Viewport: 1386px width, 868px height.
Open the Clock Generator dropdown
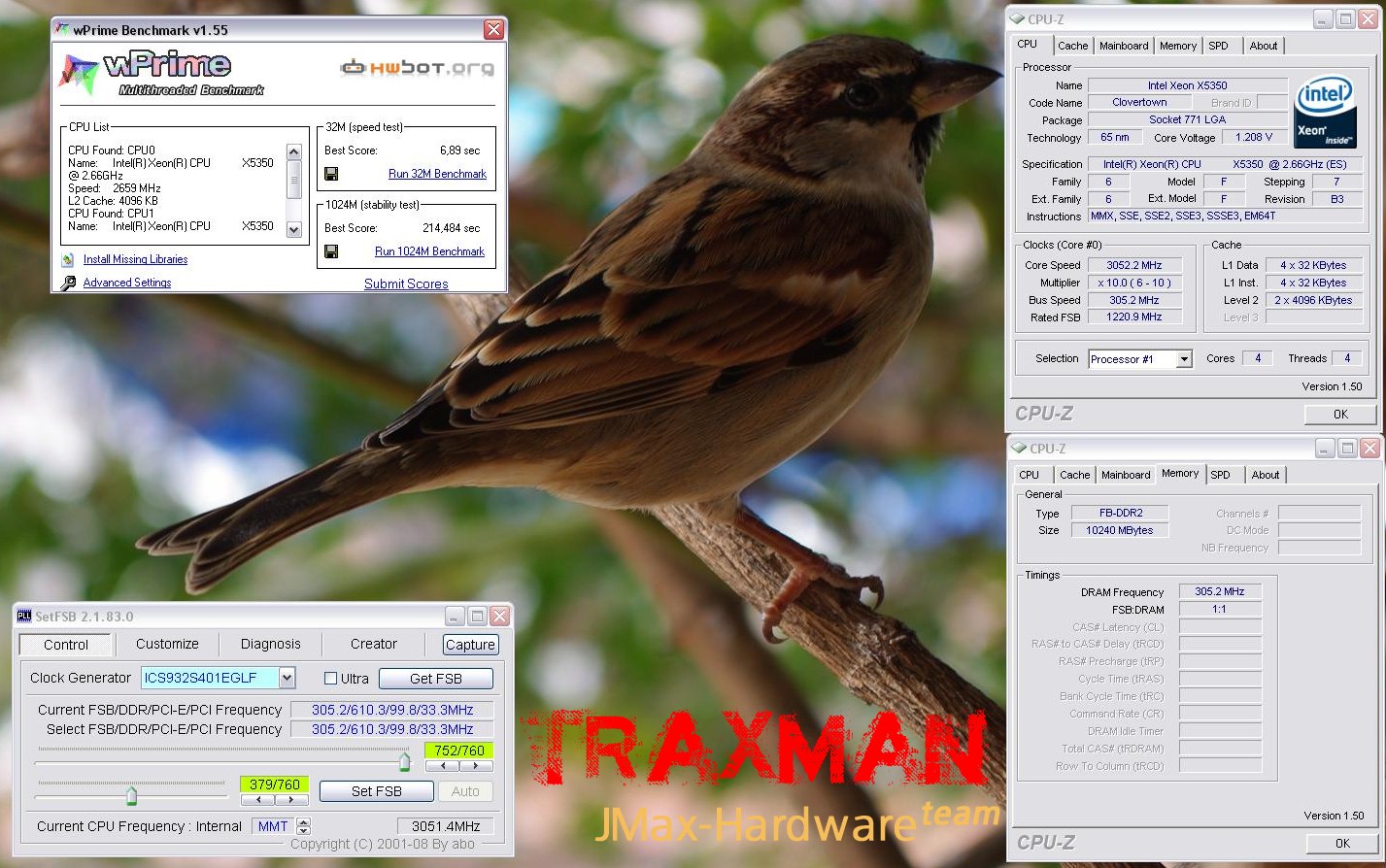coord(287,678)
